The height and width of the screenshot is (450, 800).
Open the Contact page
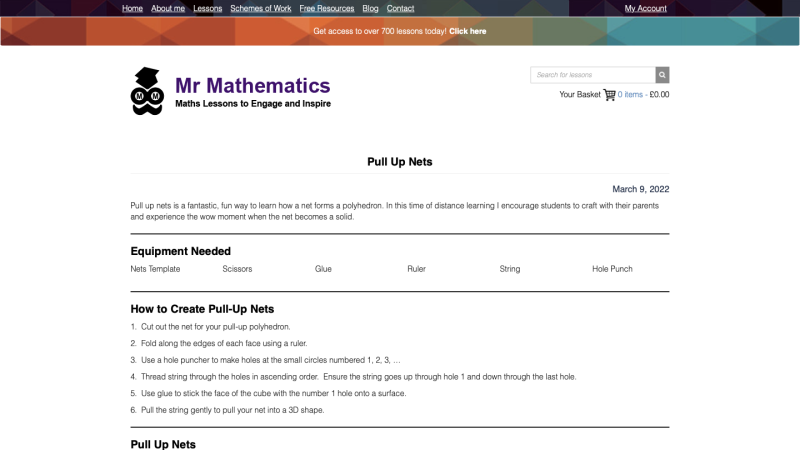tap(401, 8)
